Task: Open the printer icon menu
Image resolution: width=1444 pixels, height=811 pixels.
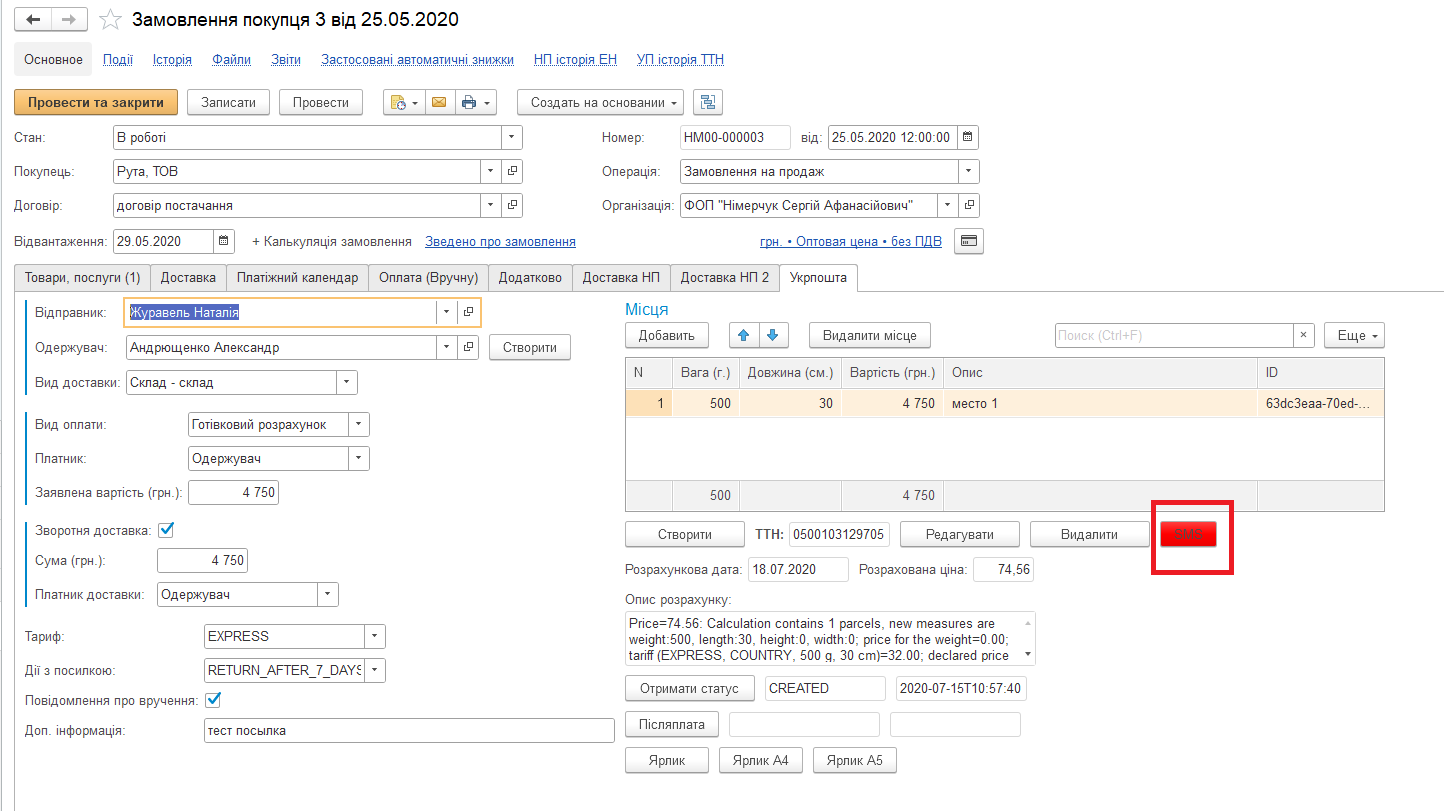Action: (474, 102)
